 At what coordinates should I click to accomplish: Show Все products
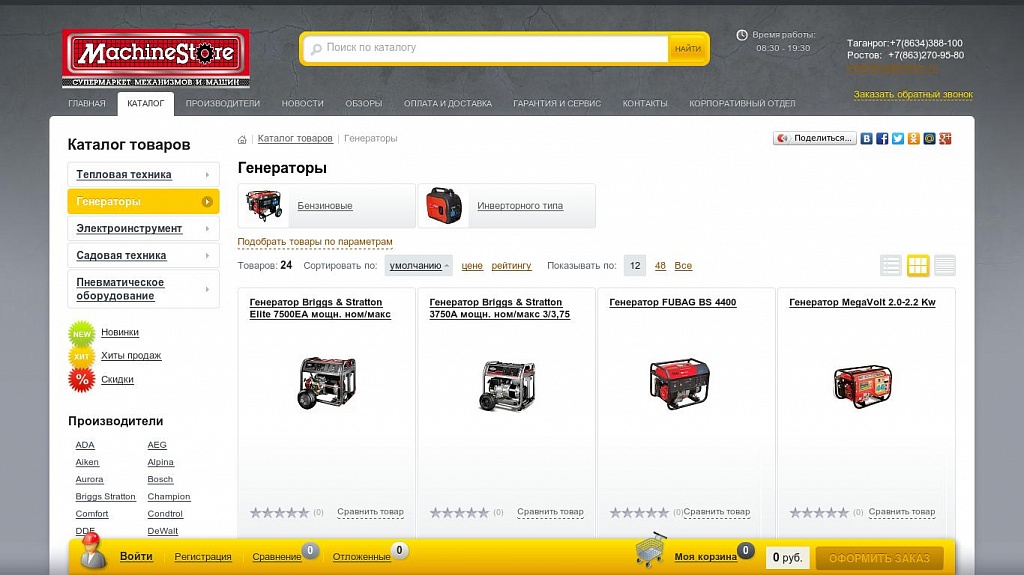[x=683, y=266]
